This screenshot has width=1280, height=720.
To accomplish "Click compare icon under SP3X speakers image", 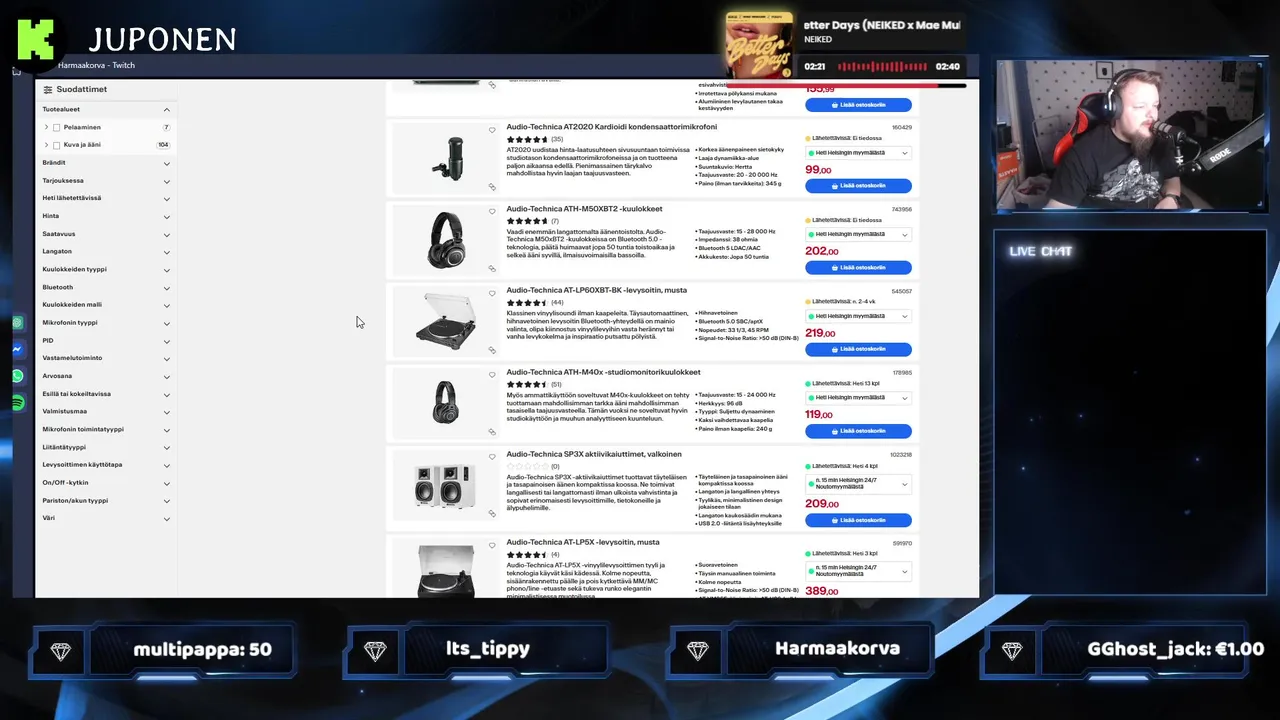I will (x=492, y=513).
